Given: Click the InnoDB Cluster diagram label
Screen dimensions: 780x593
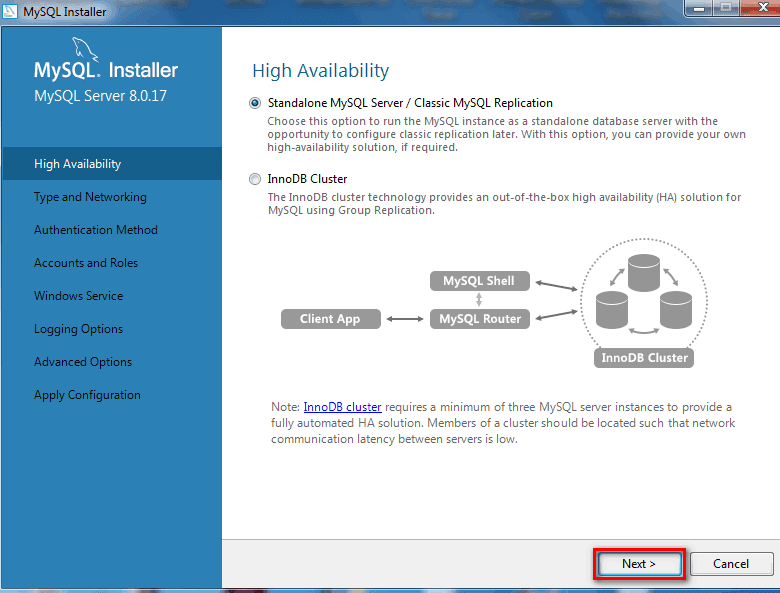Looking at the screenshot, I should click(x=644, y=358).
